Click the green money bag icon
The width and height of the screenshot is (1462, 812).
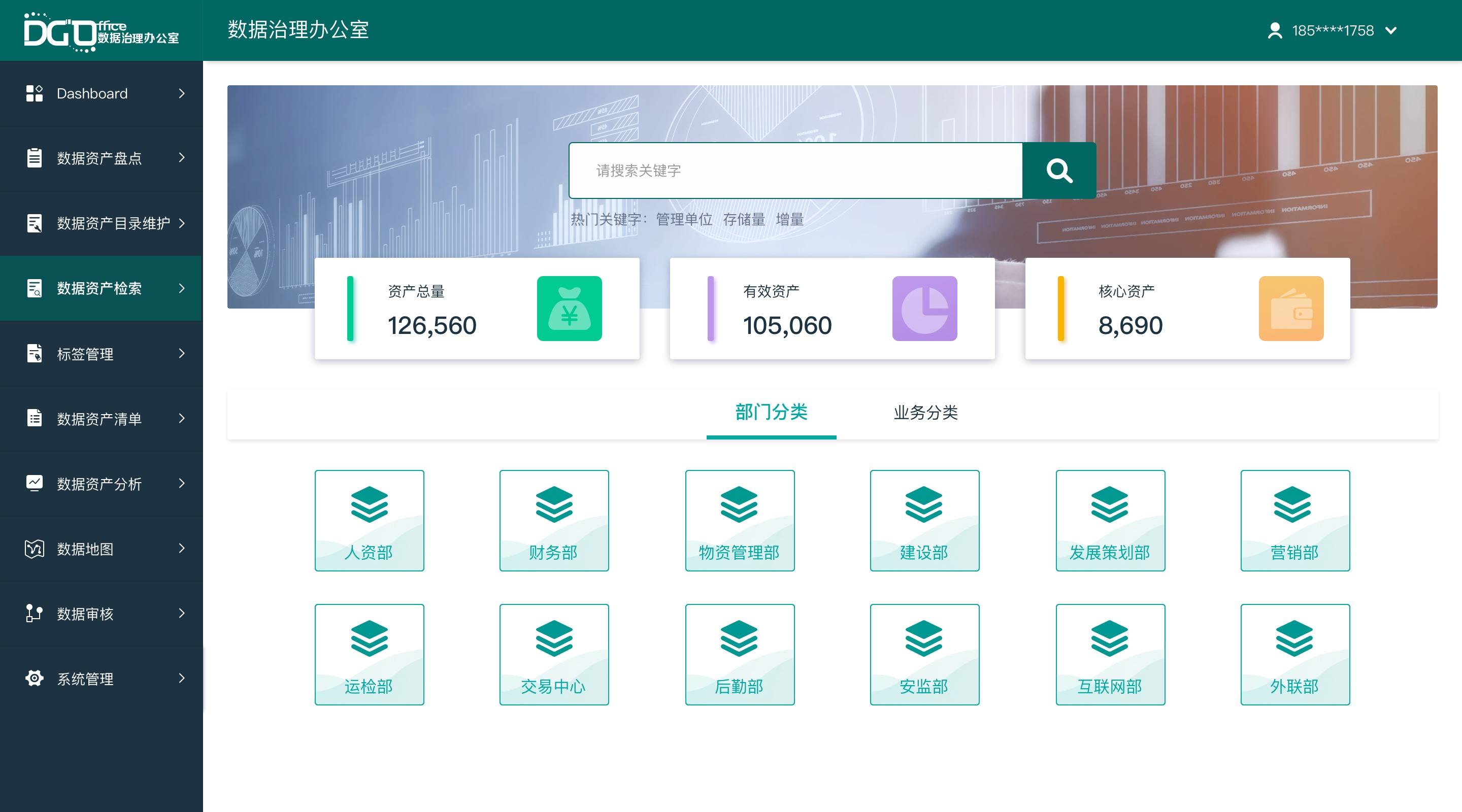tap(569, 308)
